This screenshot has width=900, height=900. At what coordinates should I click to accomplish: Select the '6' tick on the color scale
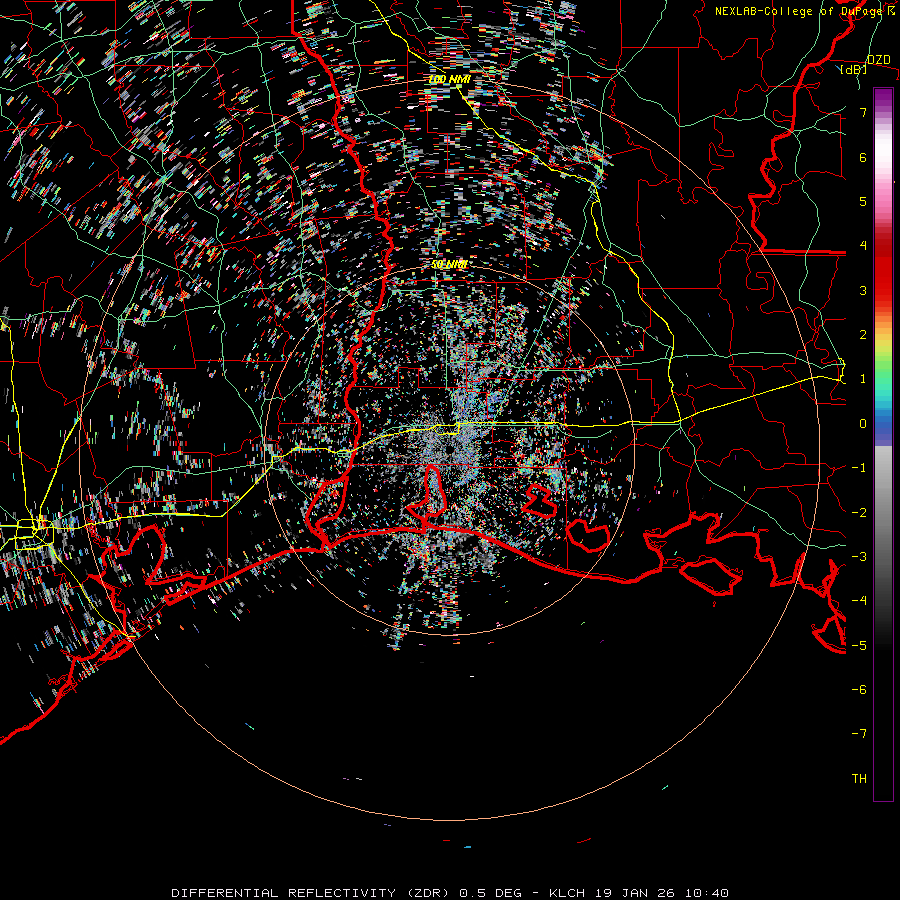pyautogui.click(x=863, y=157)
